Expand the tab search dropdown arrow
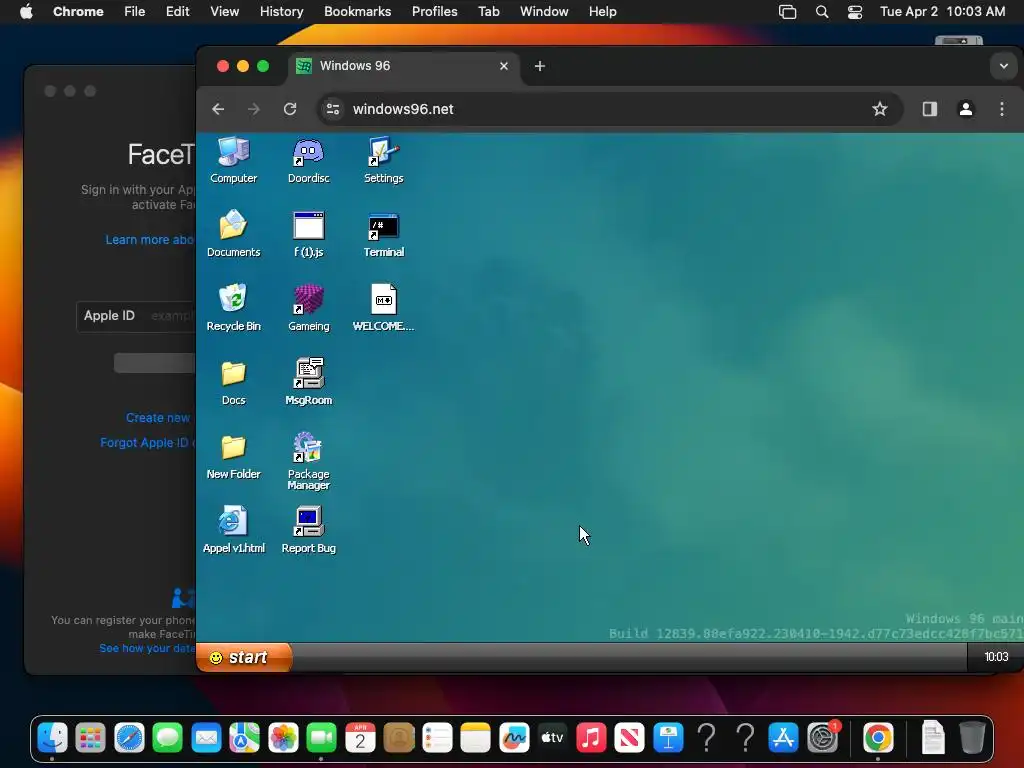The image size is (1024, 768). pos(1003,66)
